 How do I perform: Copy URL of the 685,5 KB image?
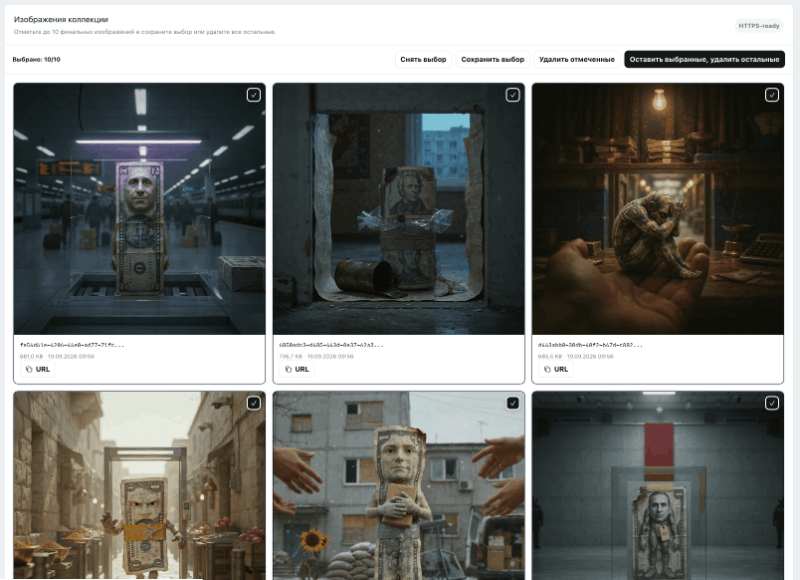tap(556, 369)
